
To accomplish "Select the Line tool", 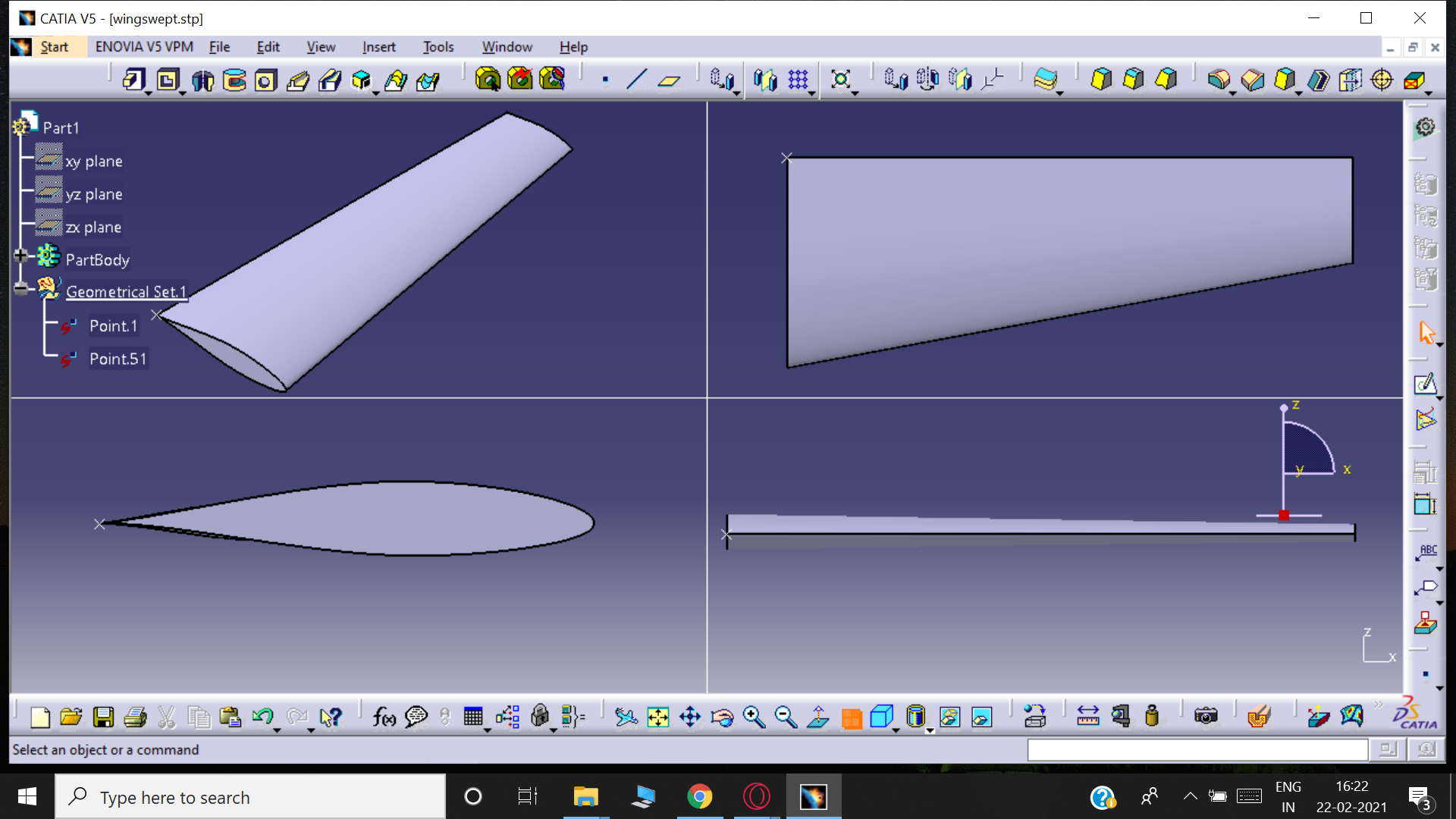I will [x=636, y=80].
